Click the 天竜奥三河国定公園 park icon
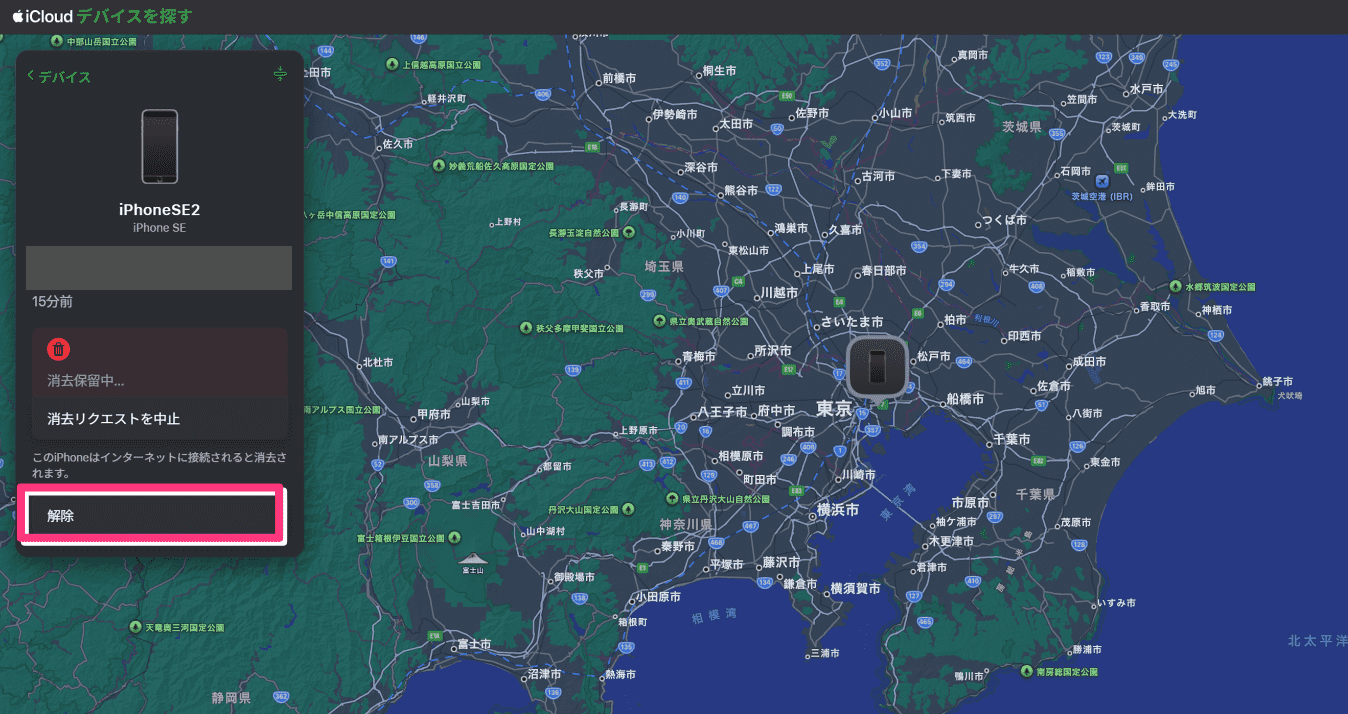The width and height of the screenshot is (1348, 714). coord(136,627)
